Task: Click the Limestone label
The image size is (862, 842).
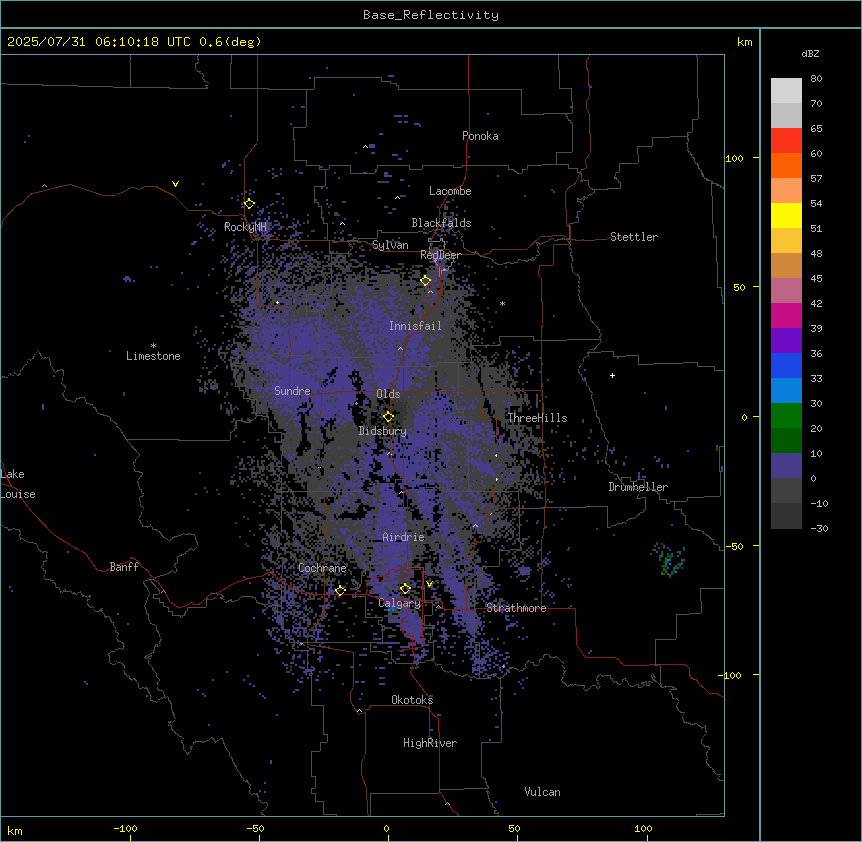Action: point(153,356)
